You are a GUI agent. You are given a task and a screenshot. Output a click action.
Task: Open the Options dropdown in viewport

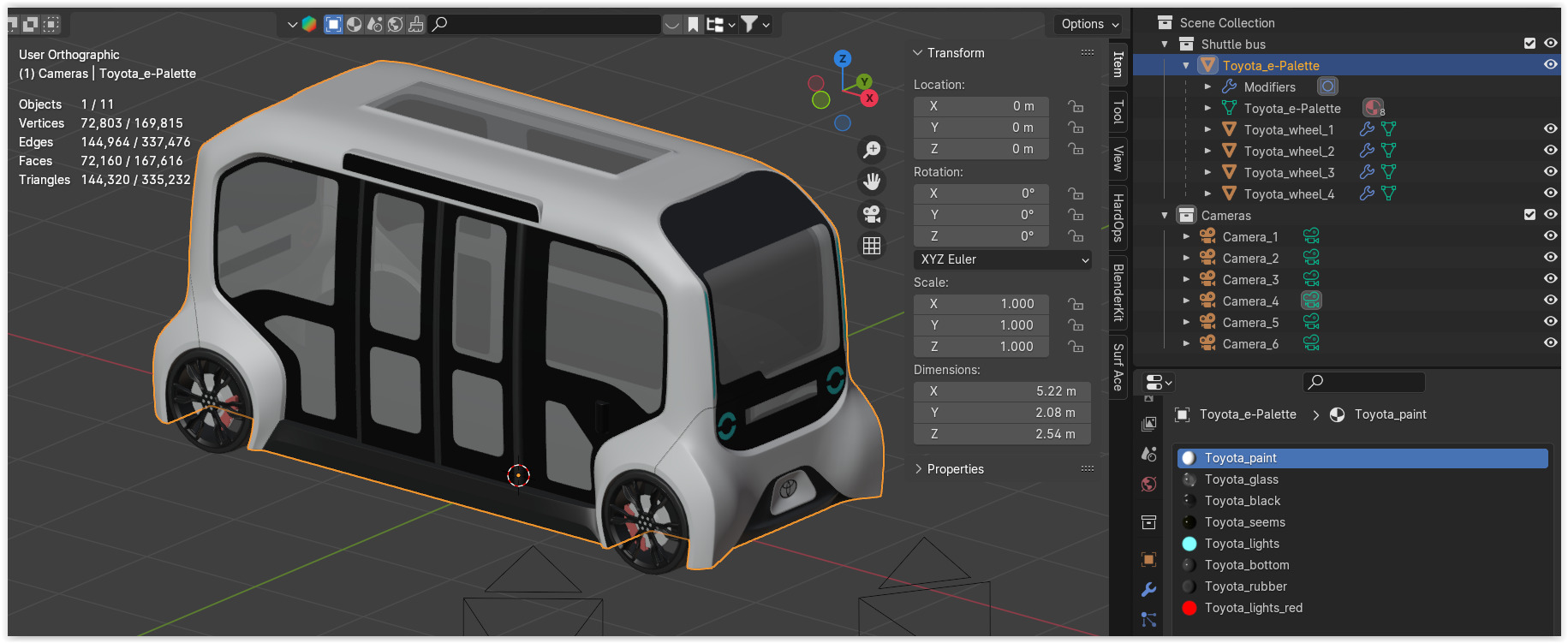point(1089,24)
